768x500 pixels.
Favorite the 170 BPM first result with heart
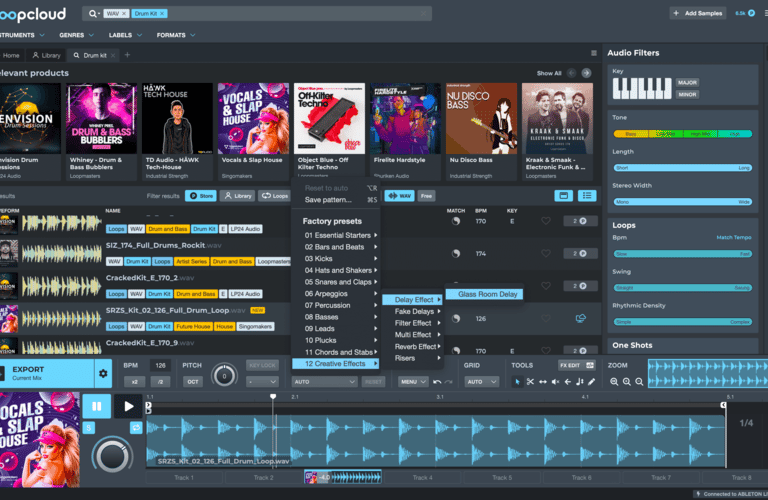click(546, 221)
